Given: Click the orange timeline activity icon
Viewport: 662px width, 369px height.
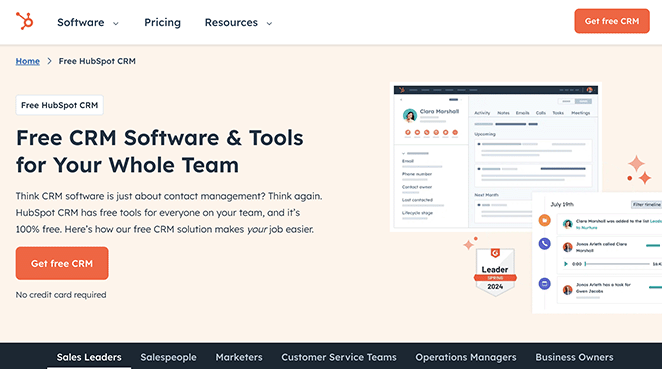Looking at the screenshot, I should (x=545, y=220).
